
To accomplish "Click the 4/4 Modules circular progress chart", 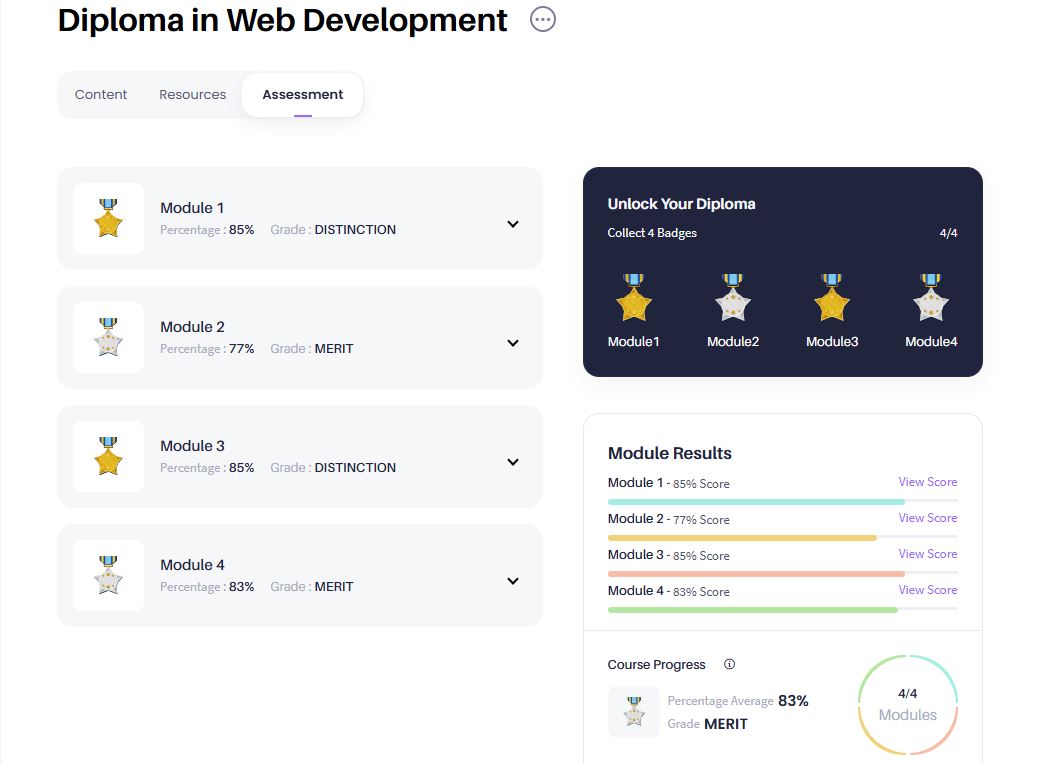I will (x=906, y=703).
